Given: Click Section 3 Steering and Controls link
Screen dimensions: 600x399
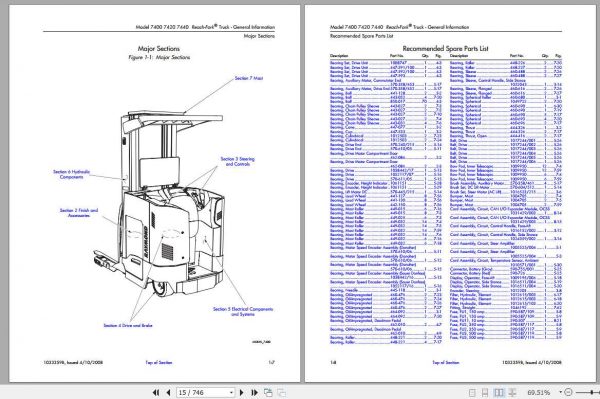Looking at the screenshot, I should click(238, 161).
